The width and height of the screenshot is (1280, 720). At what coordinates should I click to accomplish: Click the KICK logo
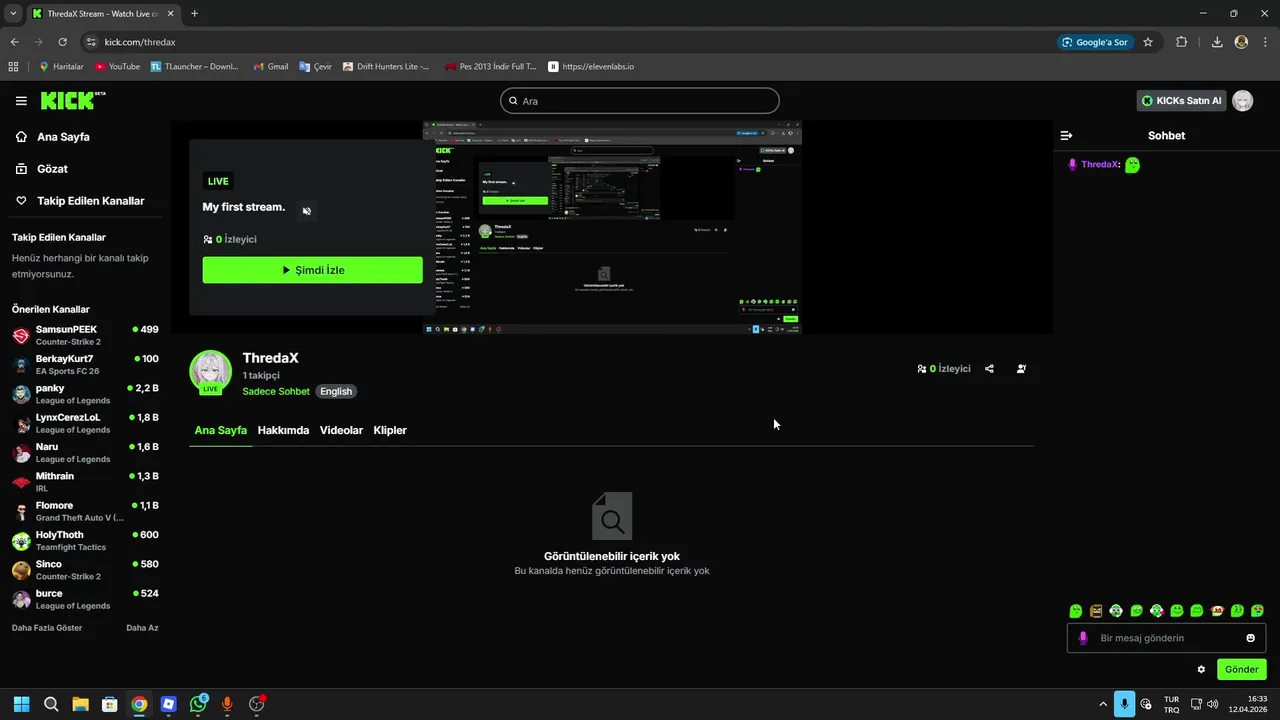pyautogui.click(x=73, y=100)
